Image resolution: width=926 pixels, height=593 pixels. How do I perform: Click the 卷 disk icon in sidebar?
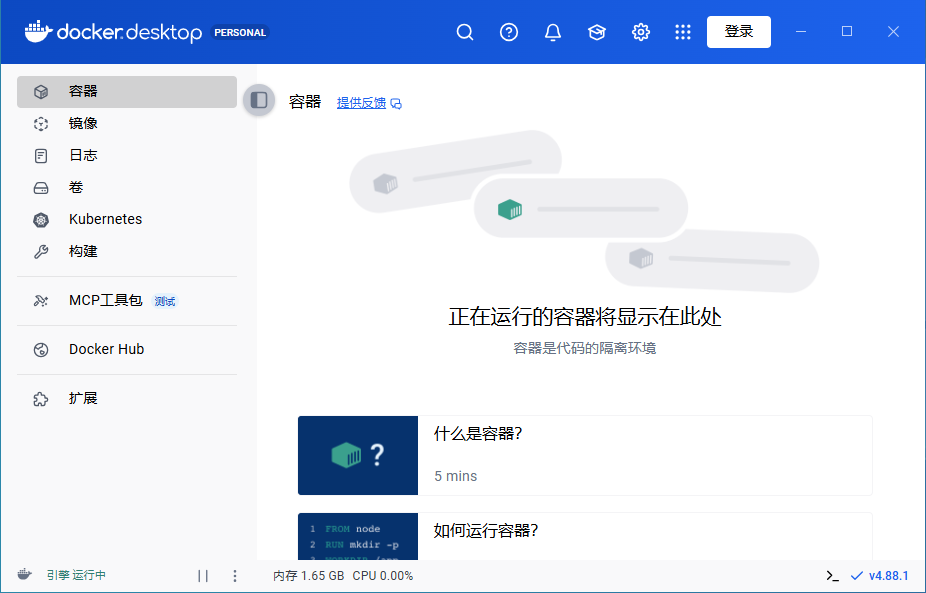41,188
